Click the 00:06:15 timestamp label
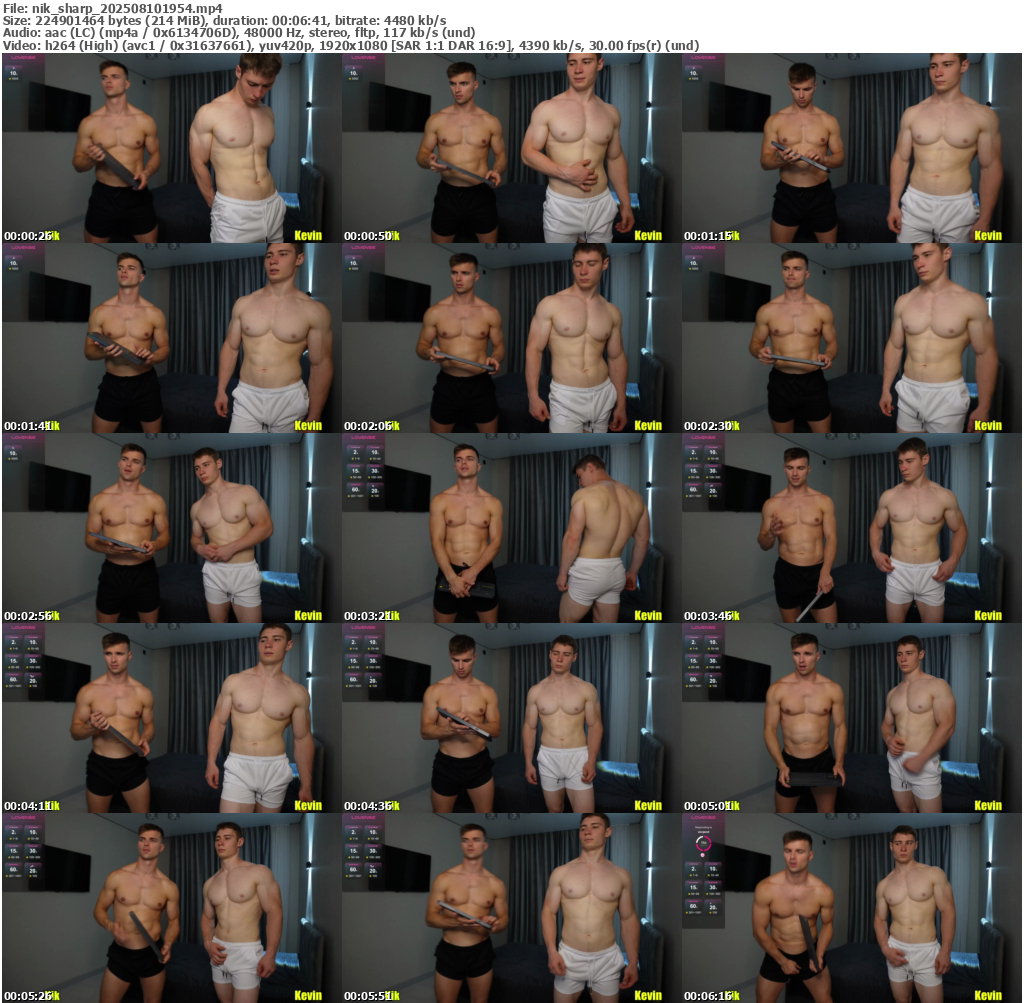 point(708,995)
